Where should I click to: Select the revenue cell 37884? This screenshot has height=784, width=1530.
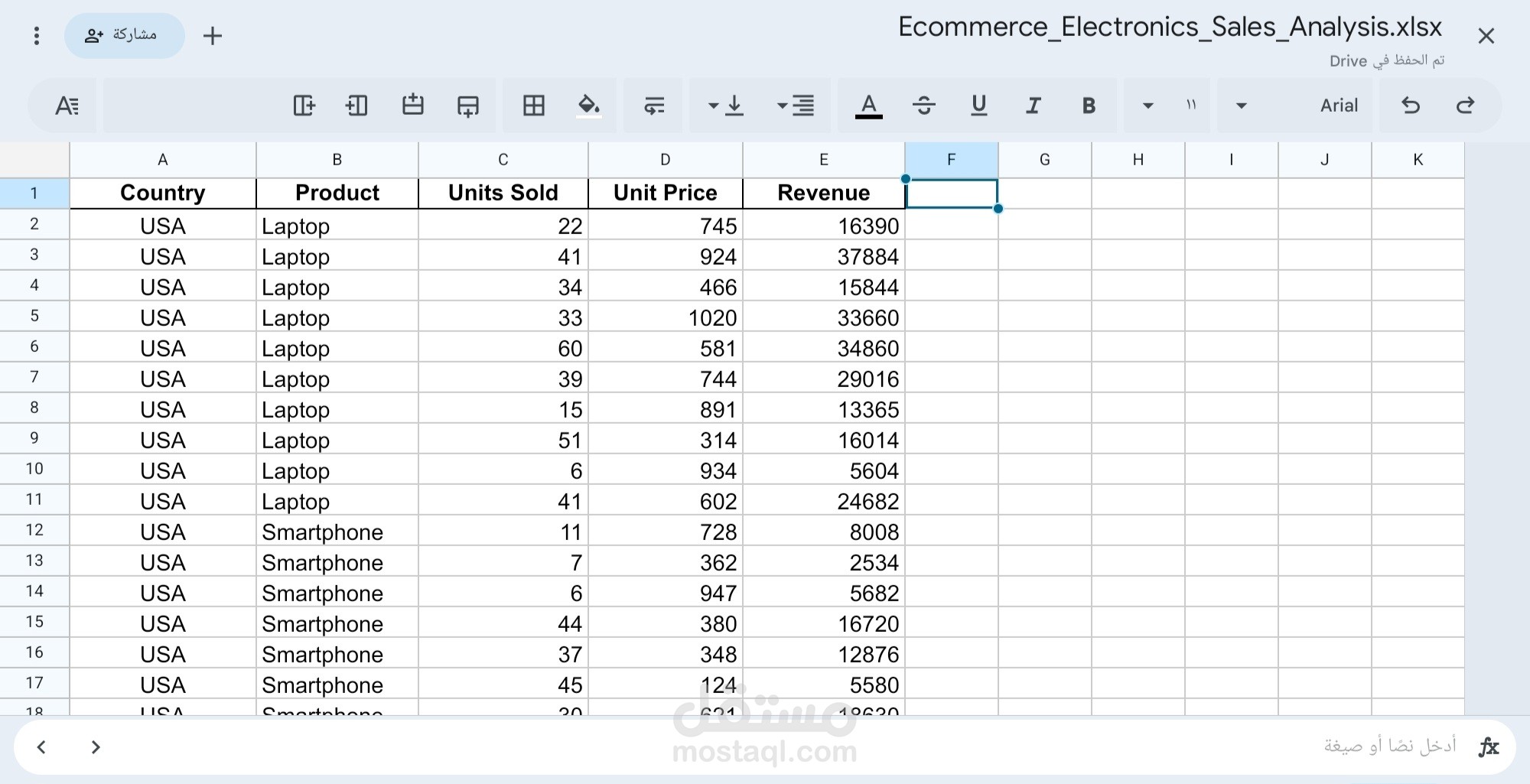point(824,256)
